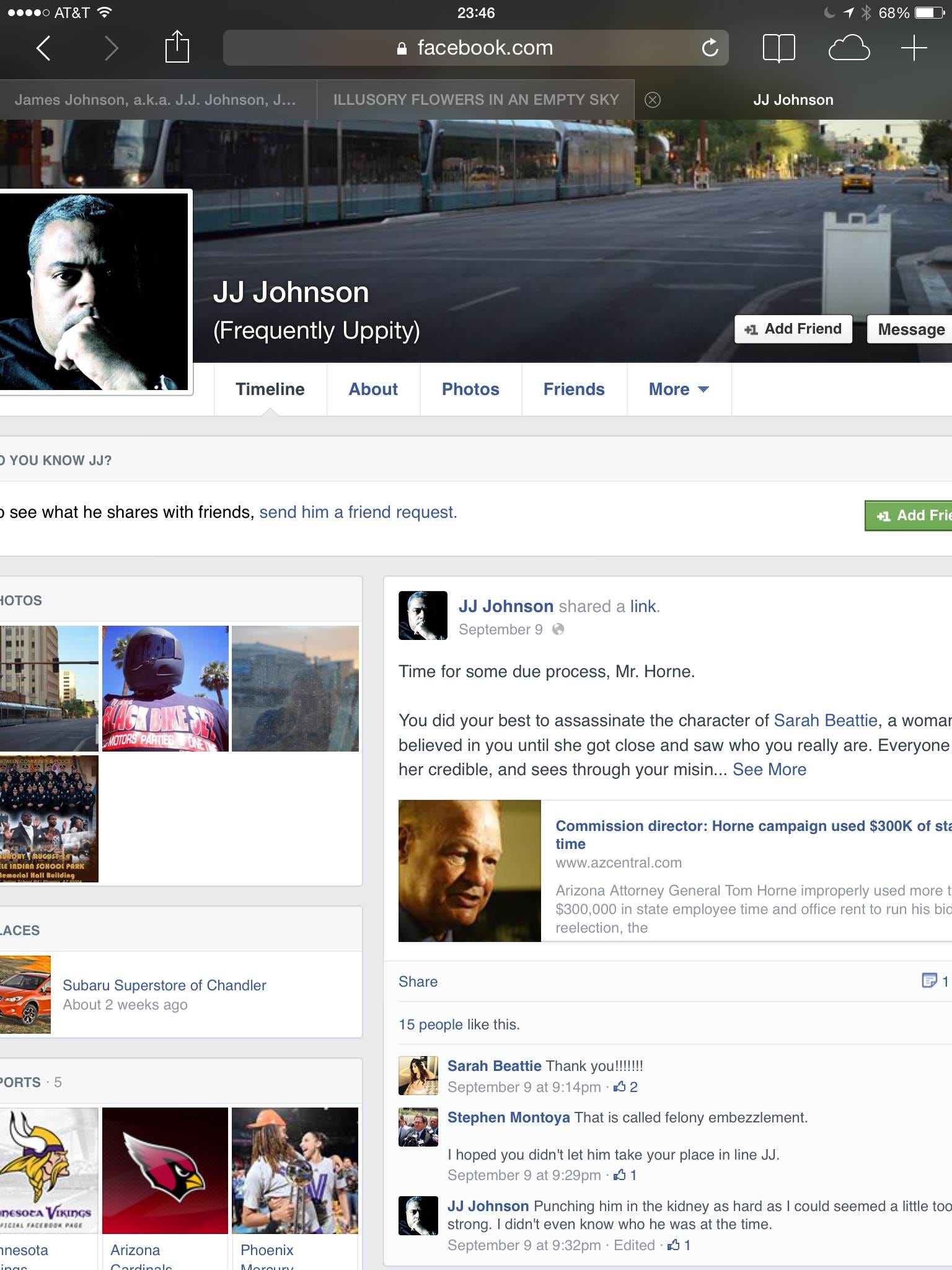Image resolution: width=952 pixels, height=1270 pixels.
Task: Open the Friends tab
Action: pos(574,389)
